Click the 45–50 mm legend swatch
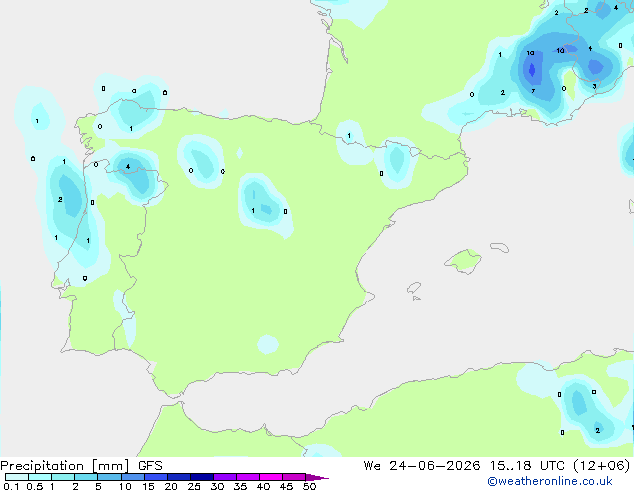 294,477
